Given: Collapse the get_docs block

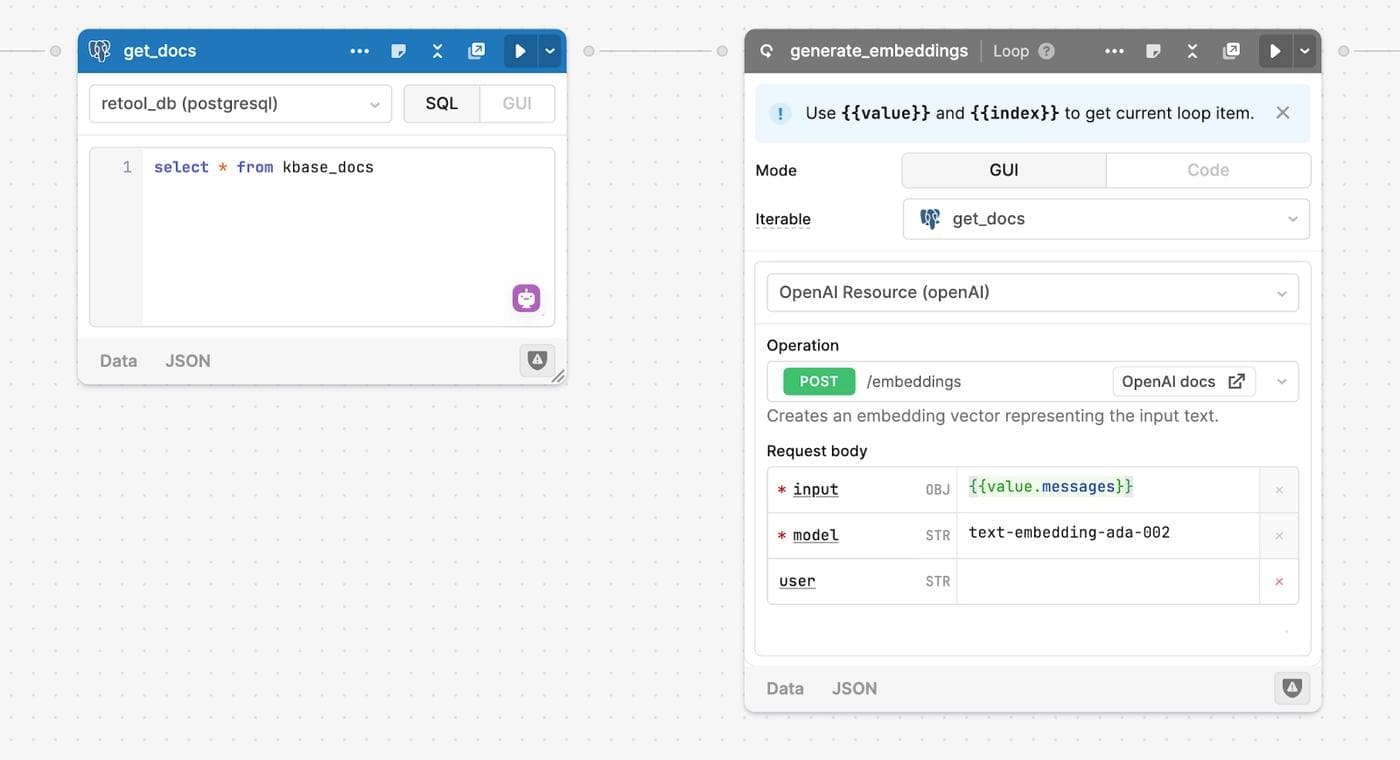Looking at the screenshot, I should (x=437, y=51).
